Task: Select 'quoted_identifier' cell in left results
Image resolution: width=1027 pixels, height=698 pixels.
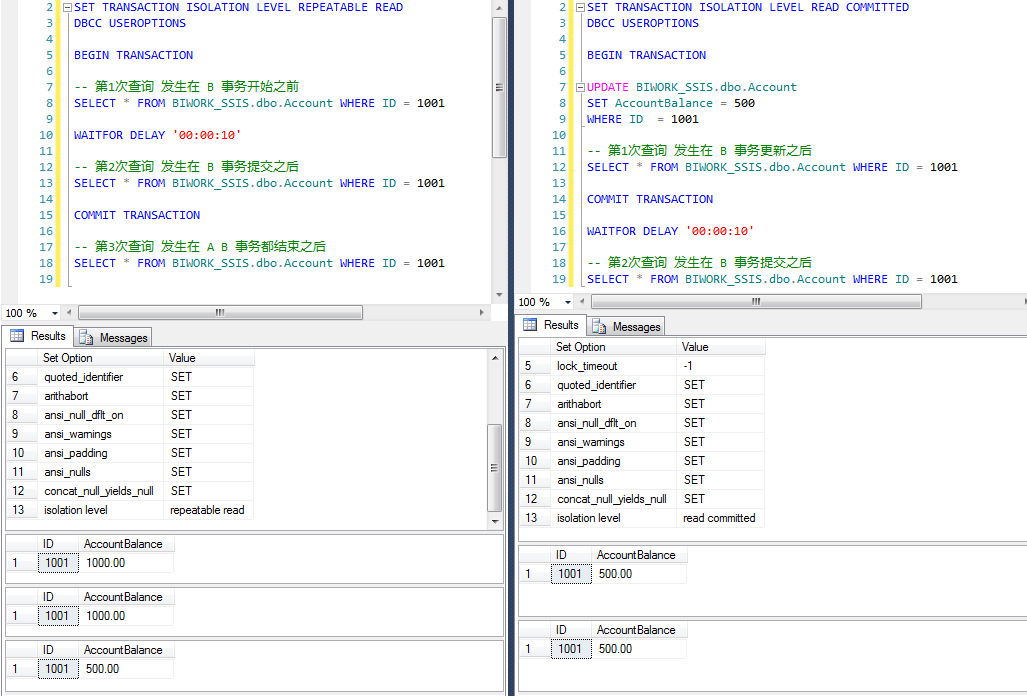Action: (x=100, y=377)
